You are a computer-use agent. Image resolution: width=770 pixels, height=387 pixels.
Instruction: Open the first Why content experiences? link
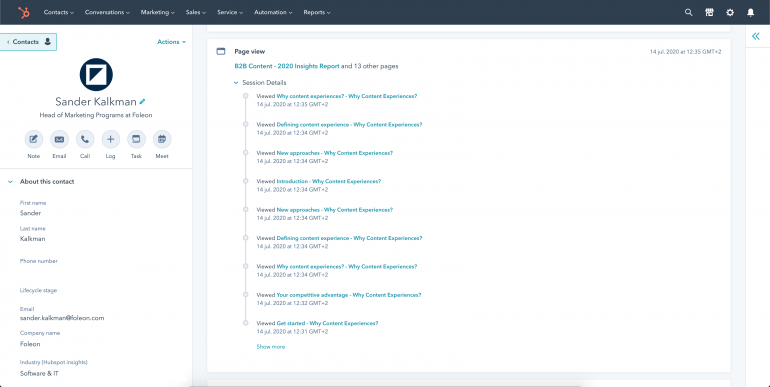click(x=347, y=96)
